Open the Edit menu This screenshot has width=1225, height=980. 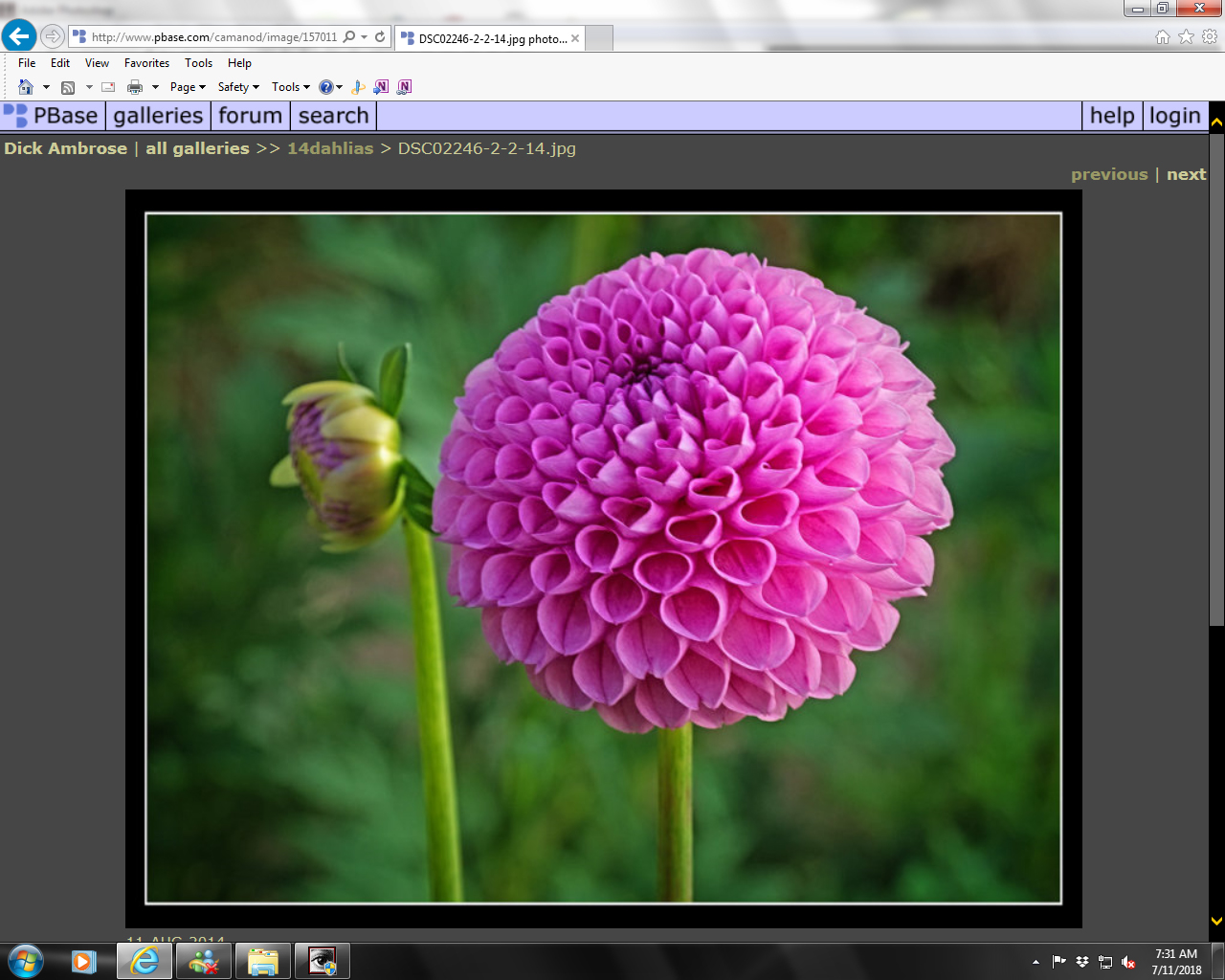(x=60, y=63)
